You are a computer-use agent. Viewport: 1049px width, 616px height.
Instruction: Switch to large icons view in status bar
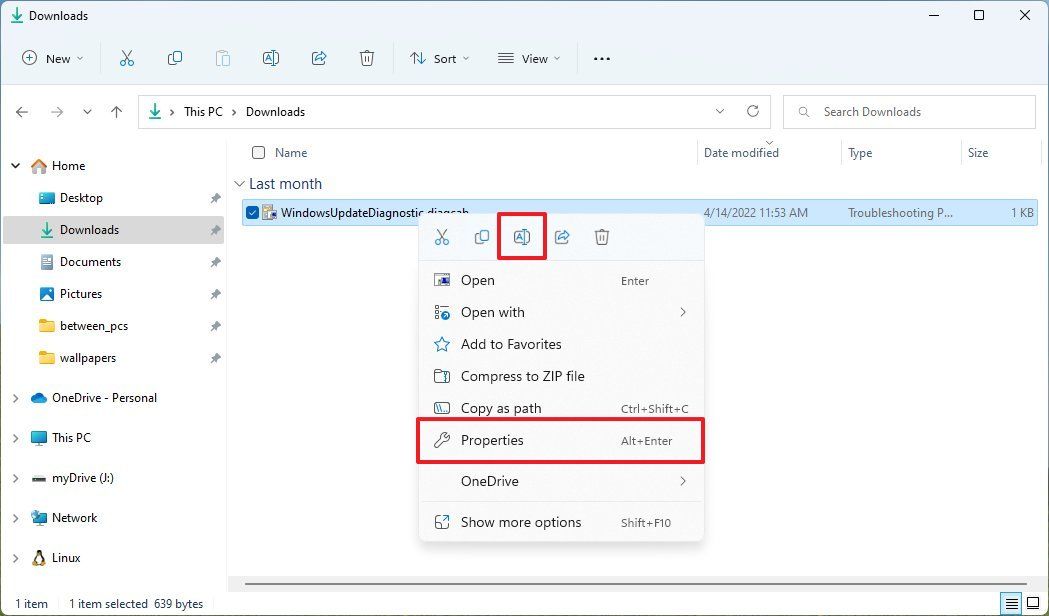(x=1031, y=603)
